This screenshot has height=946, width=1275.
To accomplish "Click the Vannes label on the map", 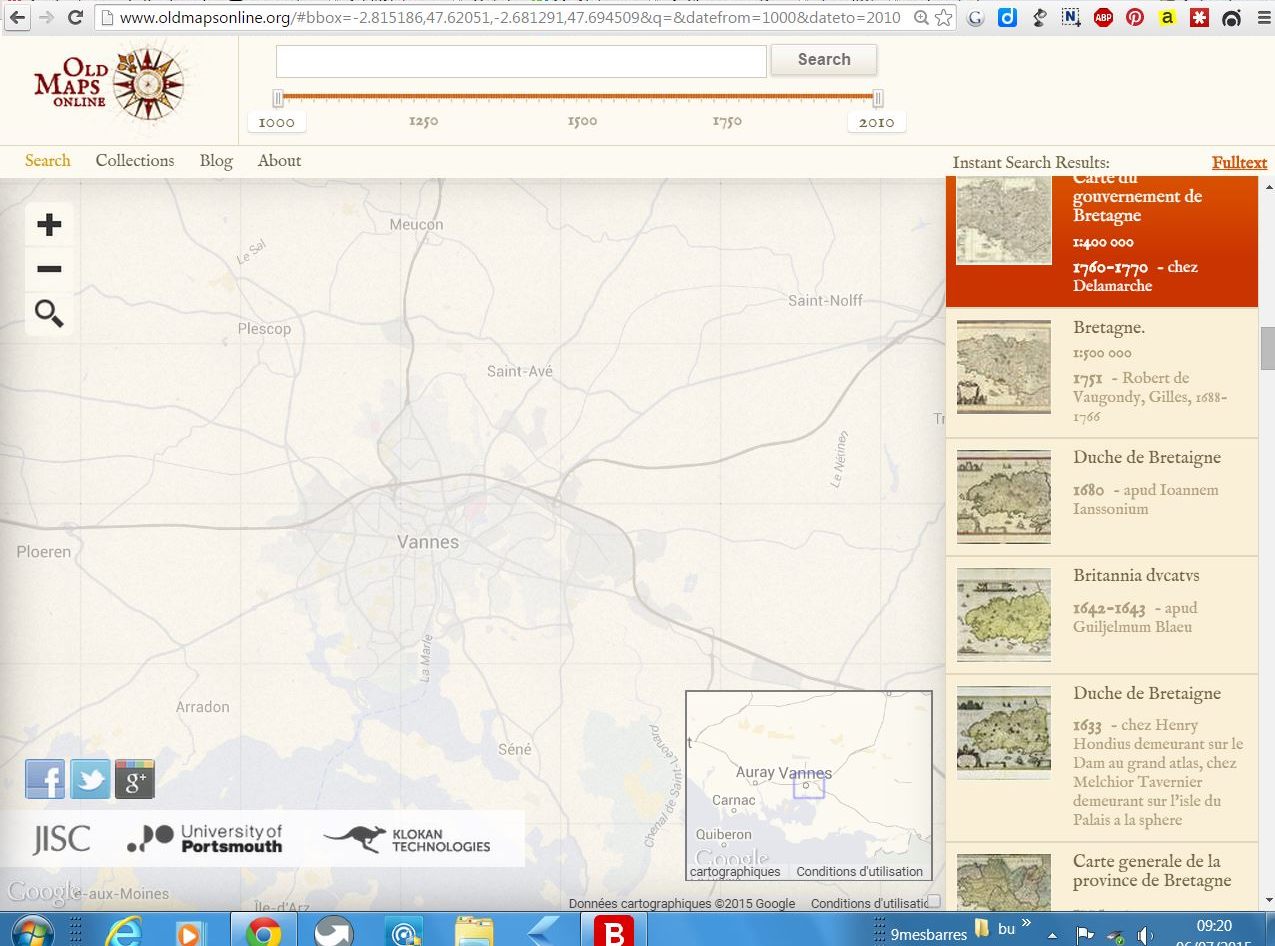I will (x=428, y=542).
